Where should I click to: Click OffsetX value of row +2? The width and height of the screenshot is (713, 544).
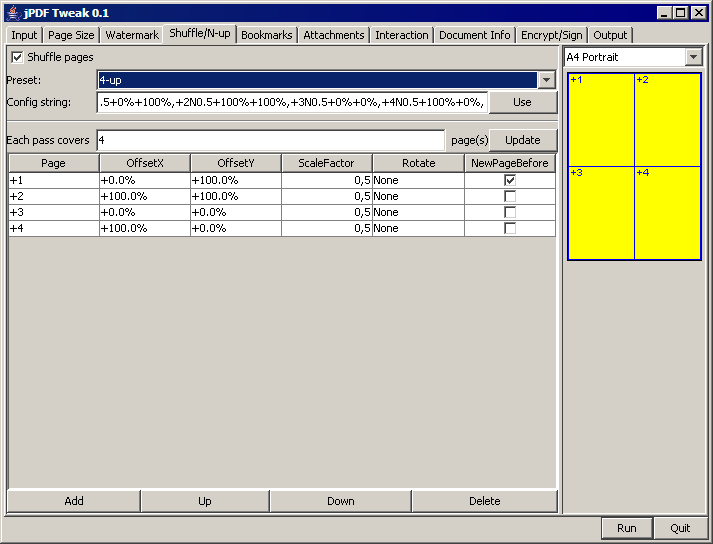click(145, 196)
